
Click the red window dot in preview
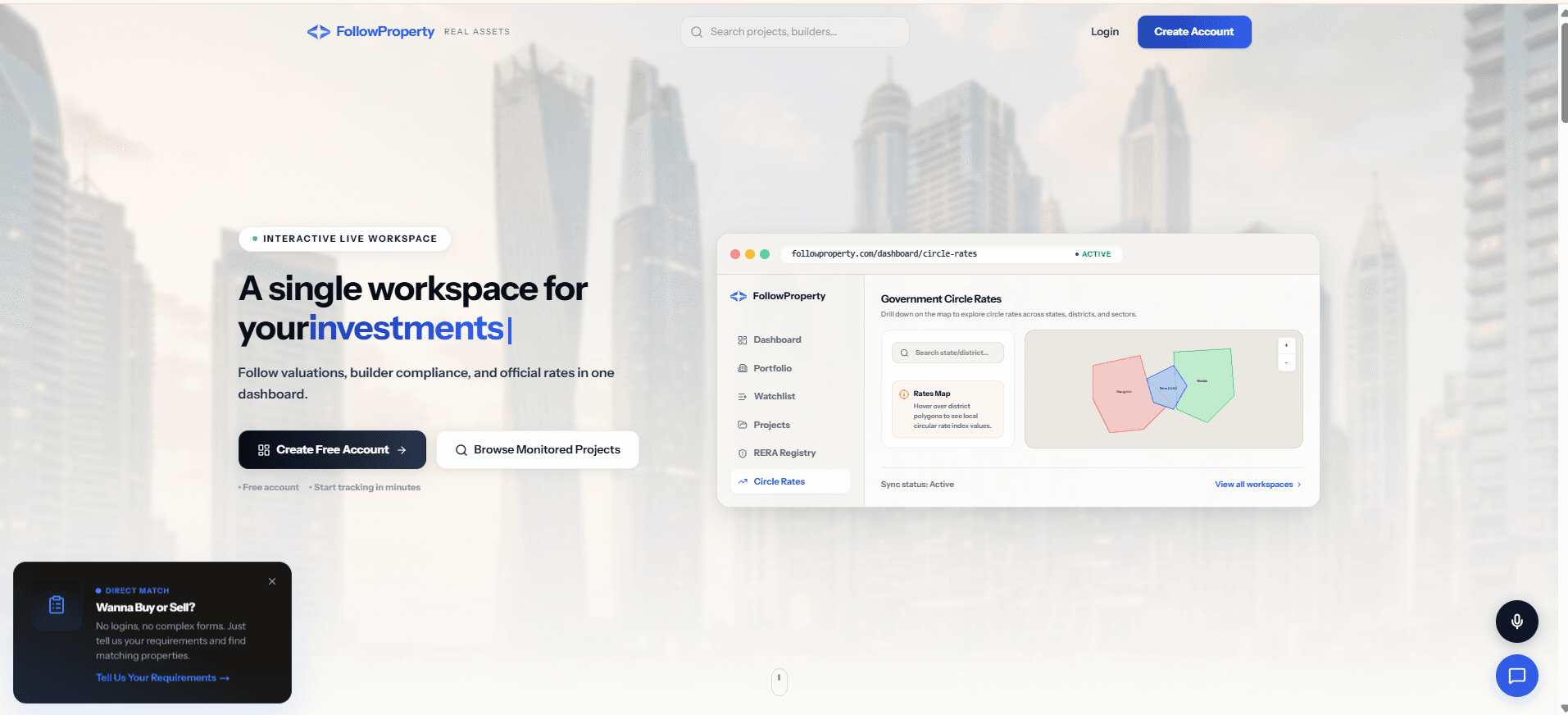[735, 254]
